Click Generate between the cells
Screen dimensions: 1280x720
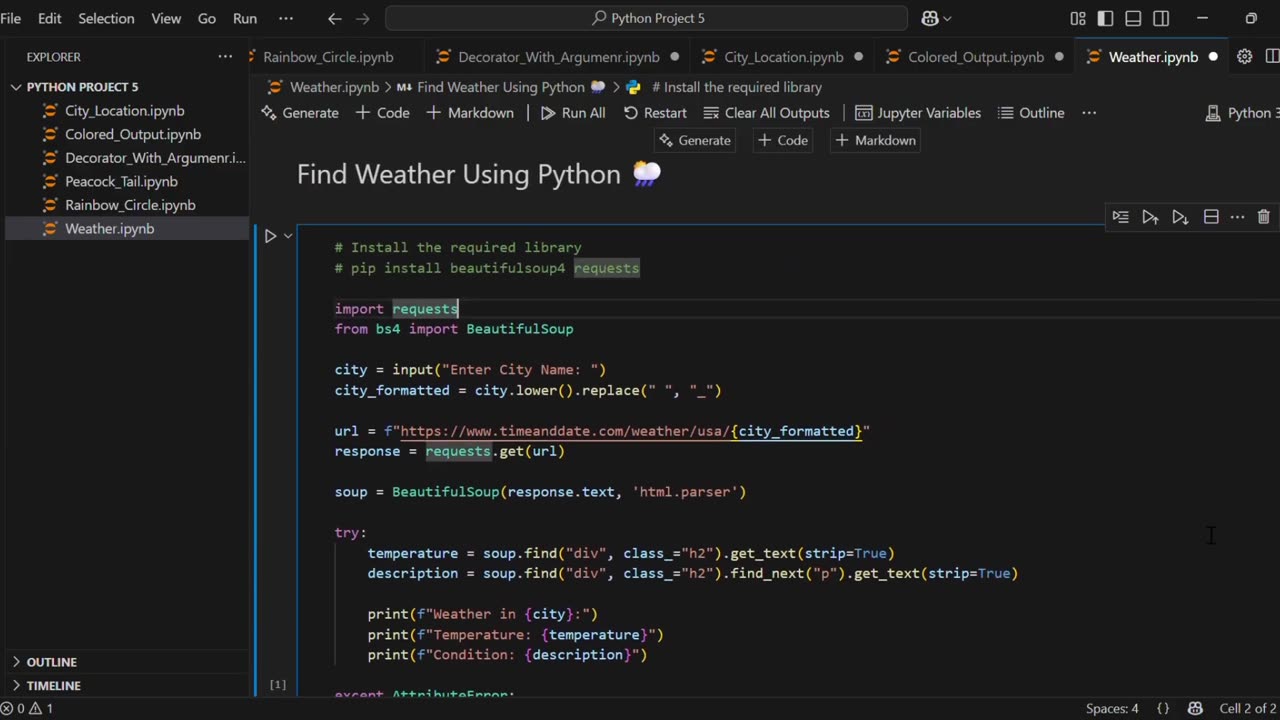click(x=694, y=140)
